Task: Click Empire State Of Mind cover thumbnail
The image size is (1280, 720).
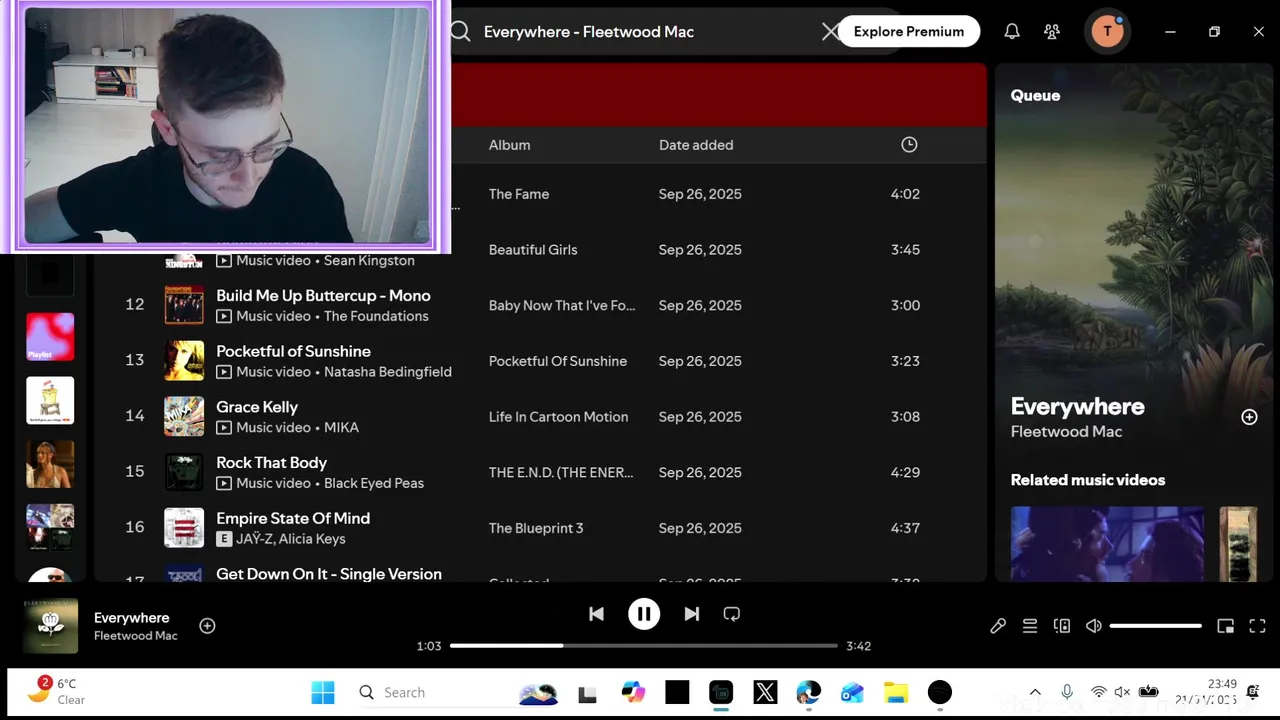Action: point(184,528)
